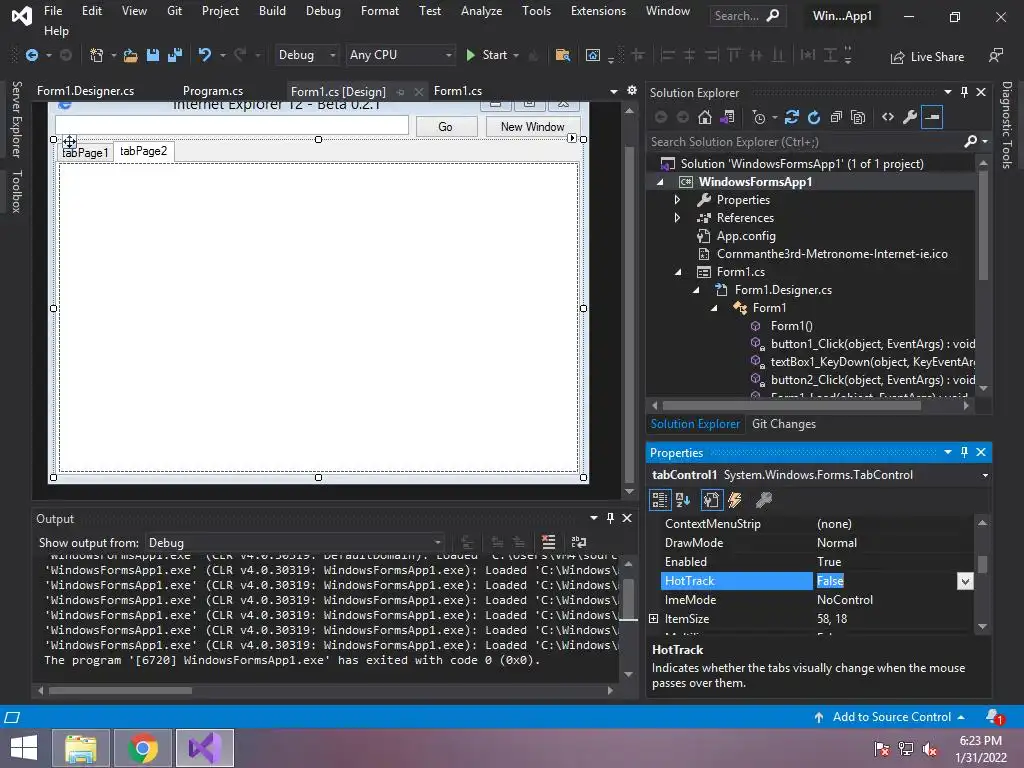Screen dimensions: 1024x768
Task: Open Chrome from the taskbar
Action: 143,748
